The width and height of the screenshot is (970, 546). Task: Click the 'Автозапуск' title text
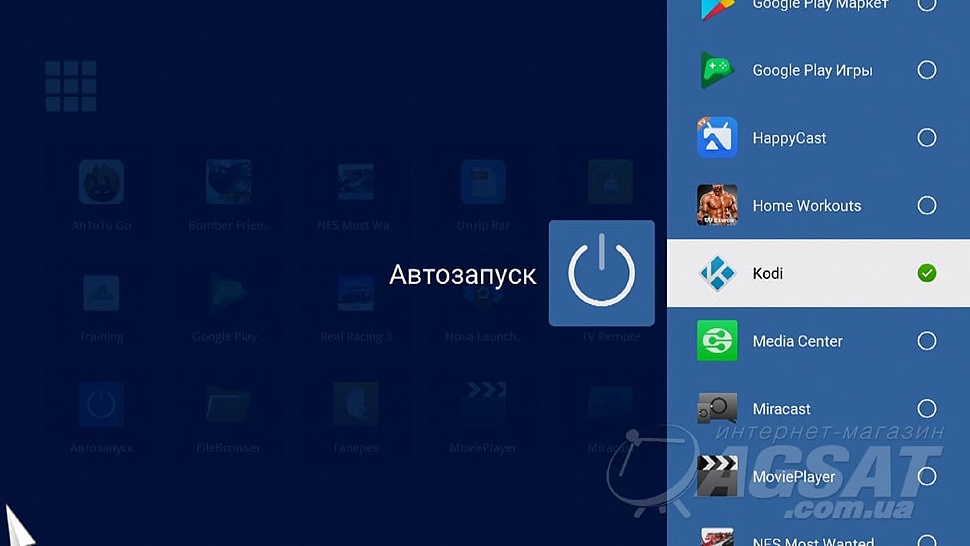462,275
